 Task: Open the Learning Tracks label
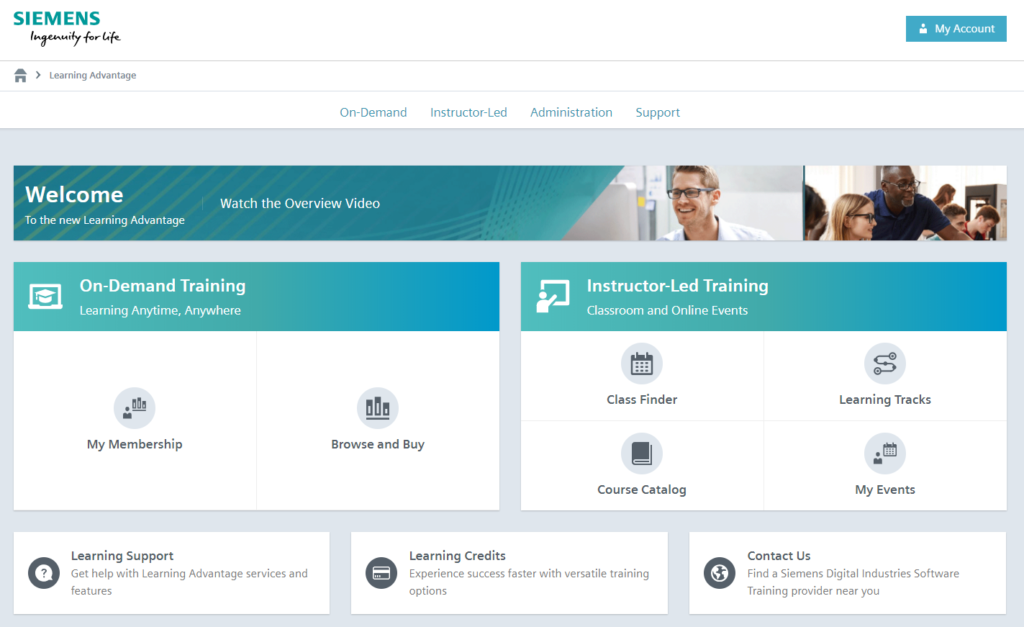tap(885, 399)
